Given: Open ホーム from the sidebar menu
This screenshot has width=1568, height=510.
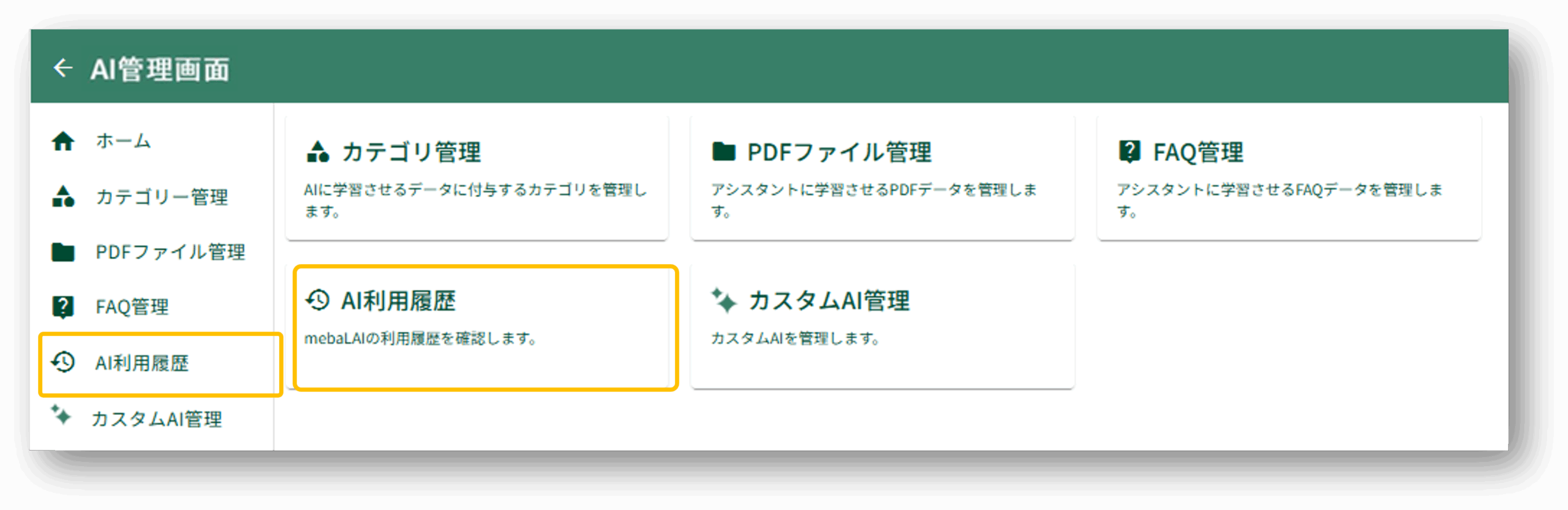Looking at the screenshot, I should click(x=123, y=141).
